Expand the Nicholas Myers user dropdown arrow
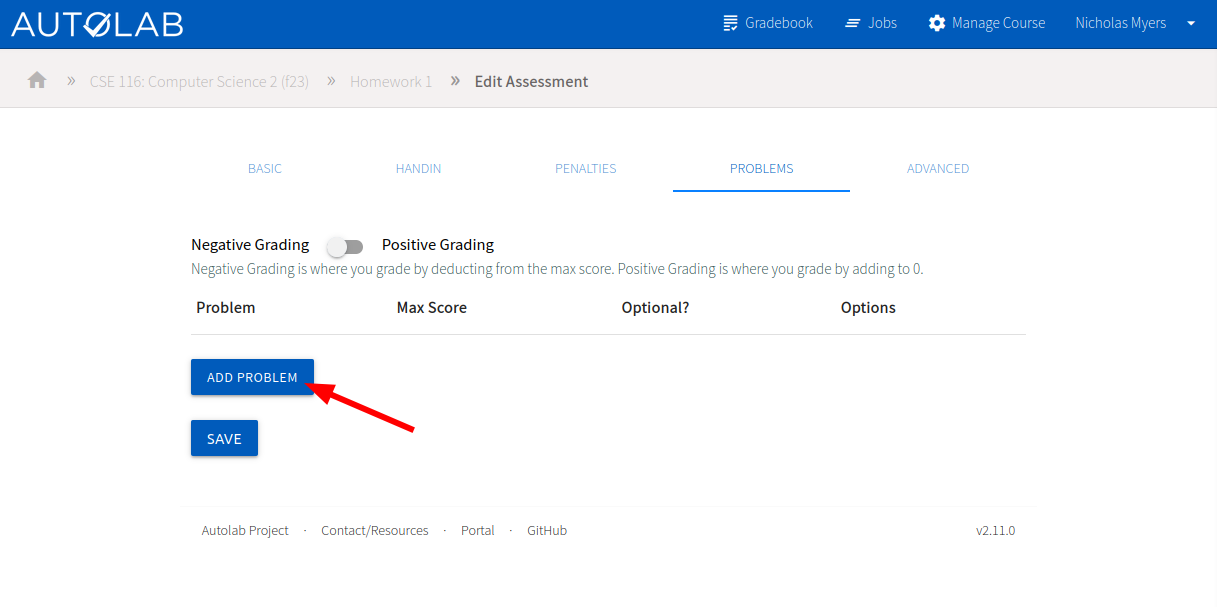The height and width of the screenshot is (607, 1217). coord(1191,23)
